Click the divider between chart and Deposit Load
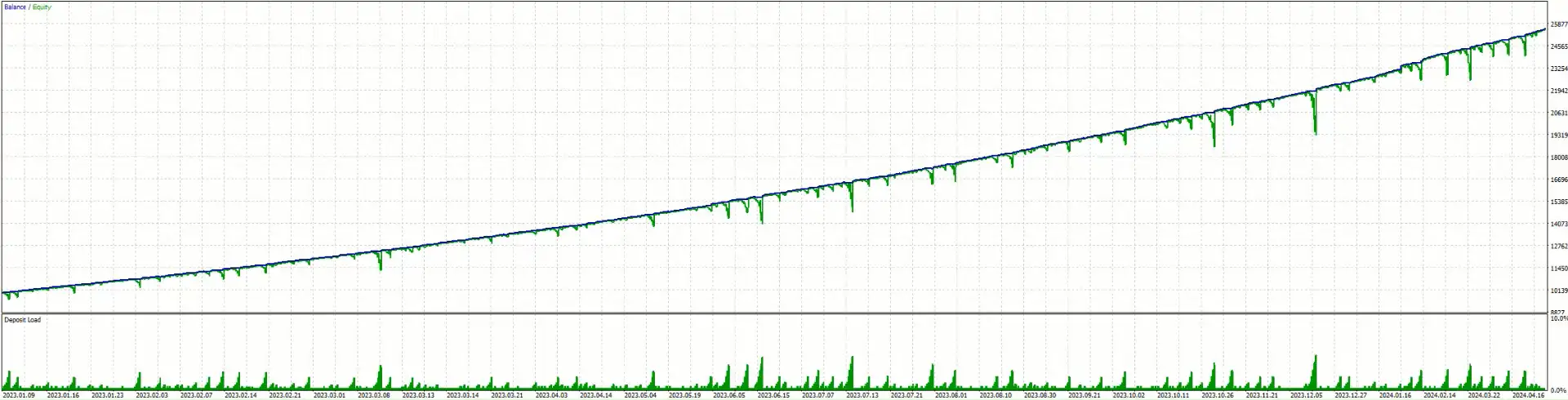This screenshot has width=1568, height=400. [x=776, y=313]
